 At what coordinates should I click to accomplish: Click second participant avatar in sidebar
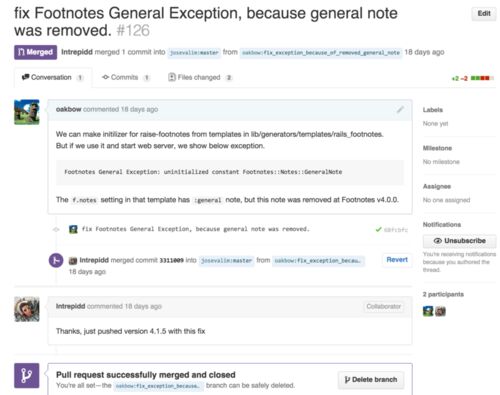(x=440, y=311)
